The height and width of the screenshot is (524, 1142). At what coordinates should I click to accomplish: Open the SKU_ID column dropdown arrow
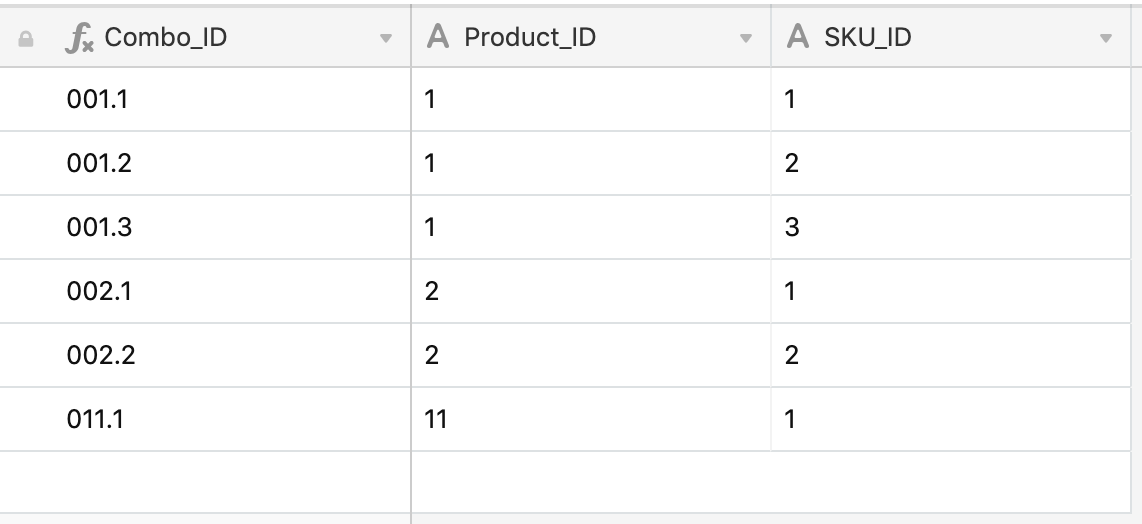point(1106,39)
